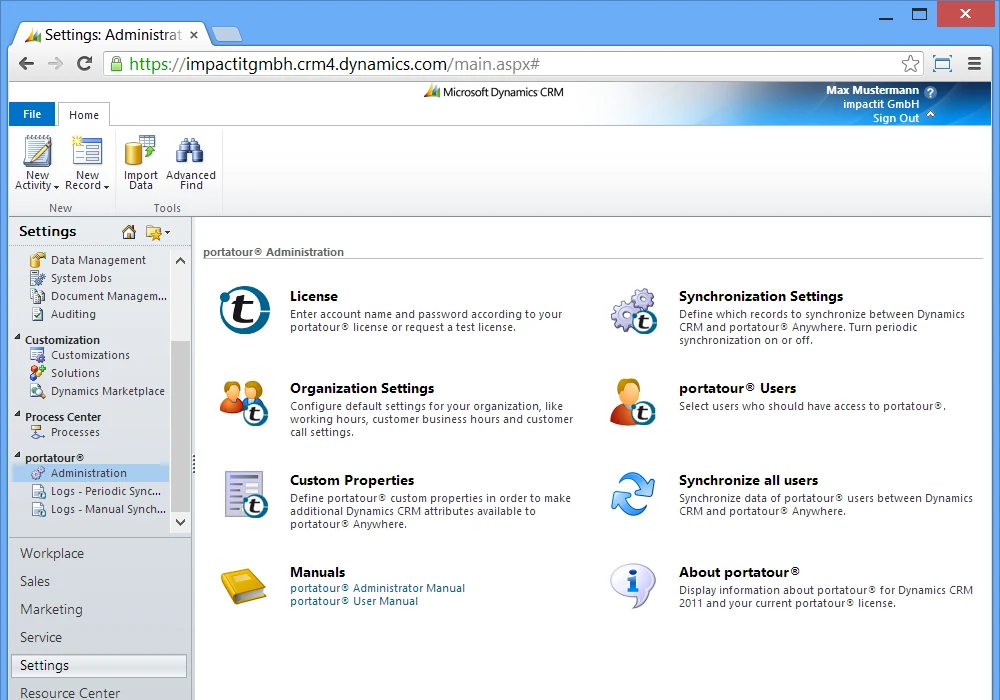The image size is (1000, 700).
Task: Open About portatour heading link
Action: pyautogui.click(x=739, y=572)
